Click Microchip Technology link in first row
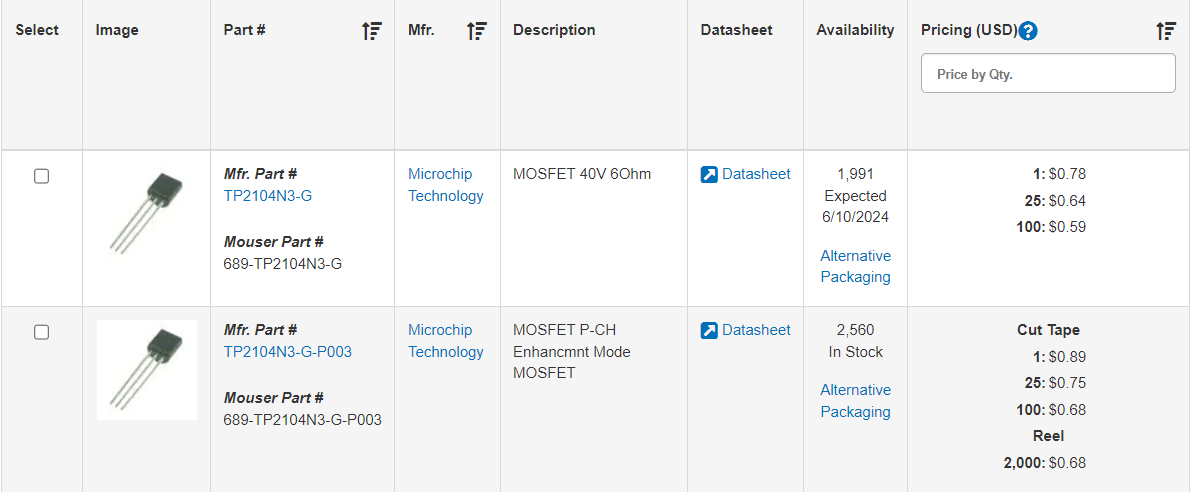This screenshot has height=492, width=1190. [445, 185]
